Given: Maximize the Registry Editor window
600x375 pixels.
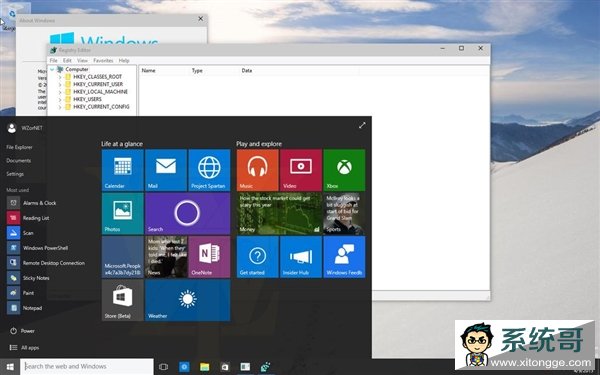Looking at the screenshot, I should point(461,48).
